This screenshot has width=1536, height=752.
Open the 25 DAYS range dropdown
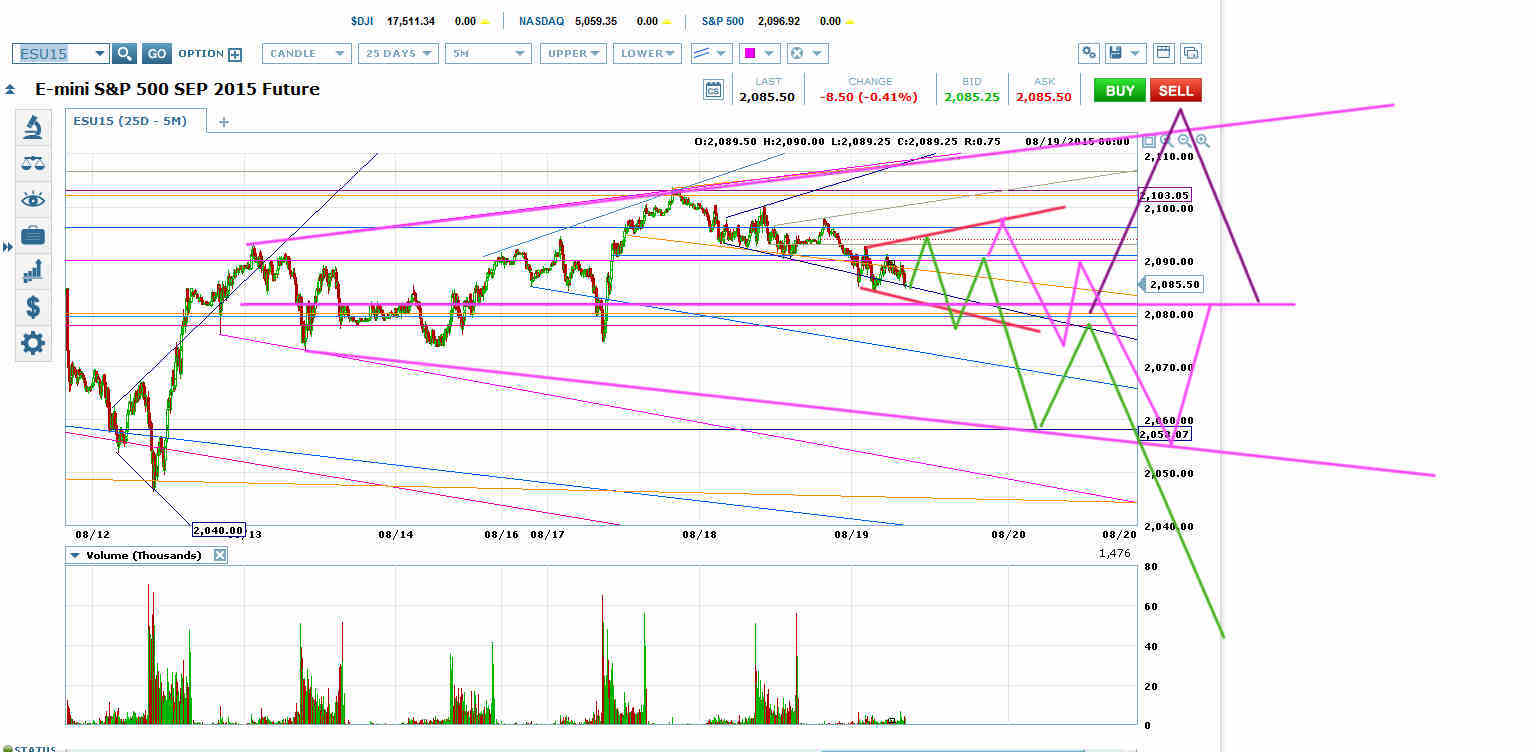pyautogui.click(x=398, y=54)
